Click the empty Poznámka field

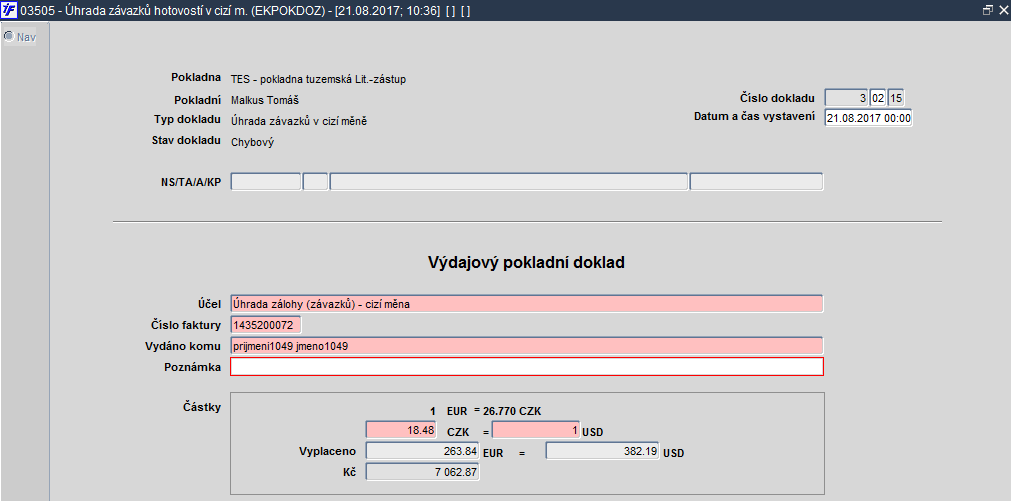(x=527, y=366)
